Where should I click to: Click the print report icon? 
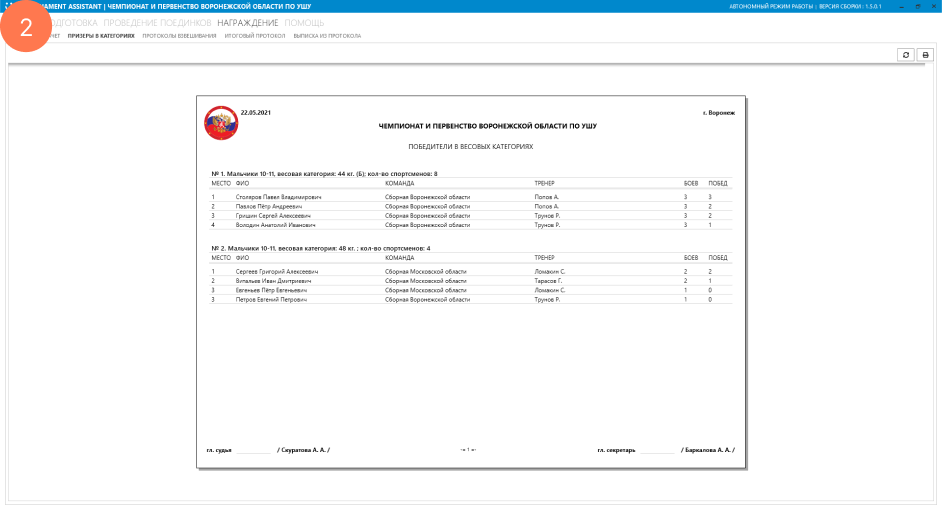tap(925, 55)
